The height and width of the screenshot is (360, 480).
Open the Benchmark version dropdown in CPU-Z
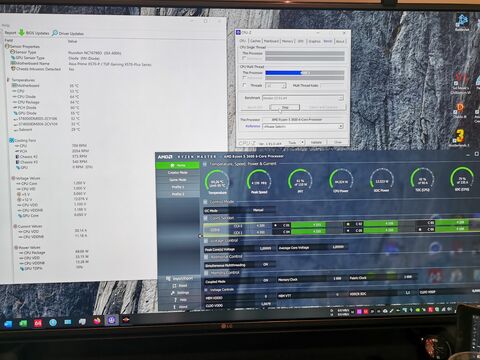pos(340,98)
